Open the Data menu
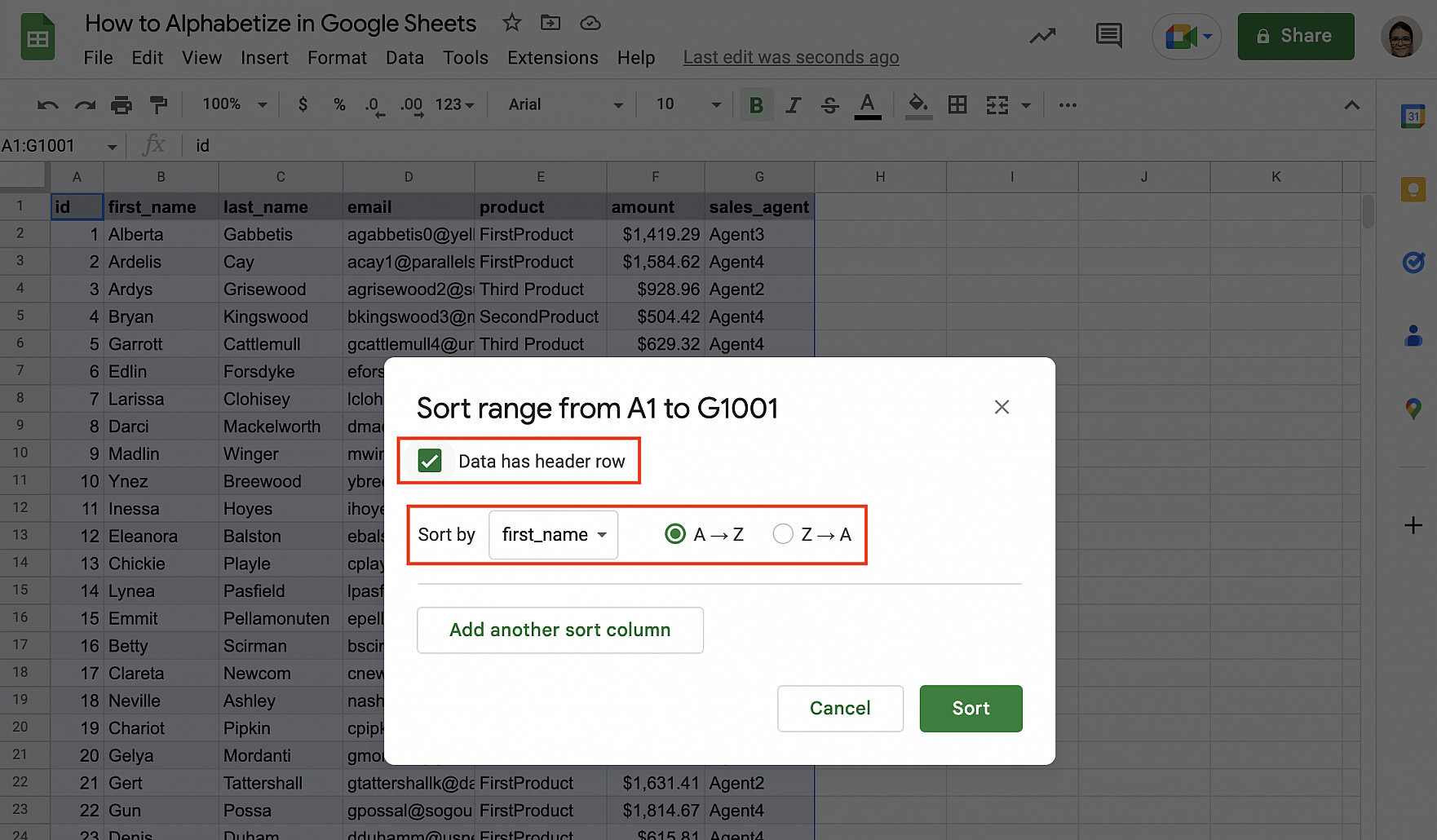1437x840 pixels. [405, 57]
